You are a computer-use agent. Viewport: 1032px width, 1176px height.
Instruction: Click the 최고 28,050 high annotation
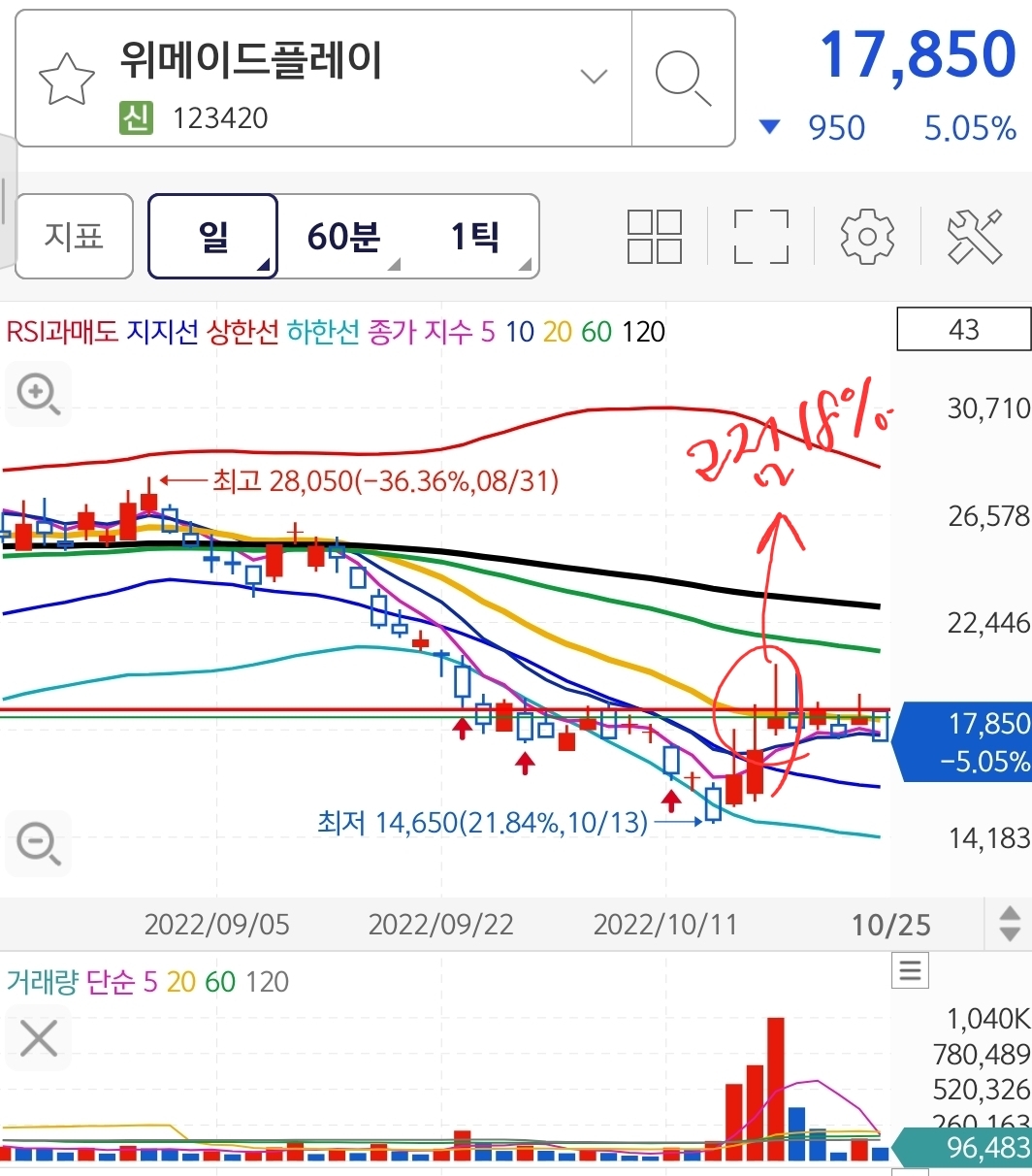point(385,480)
